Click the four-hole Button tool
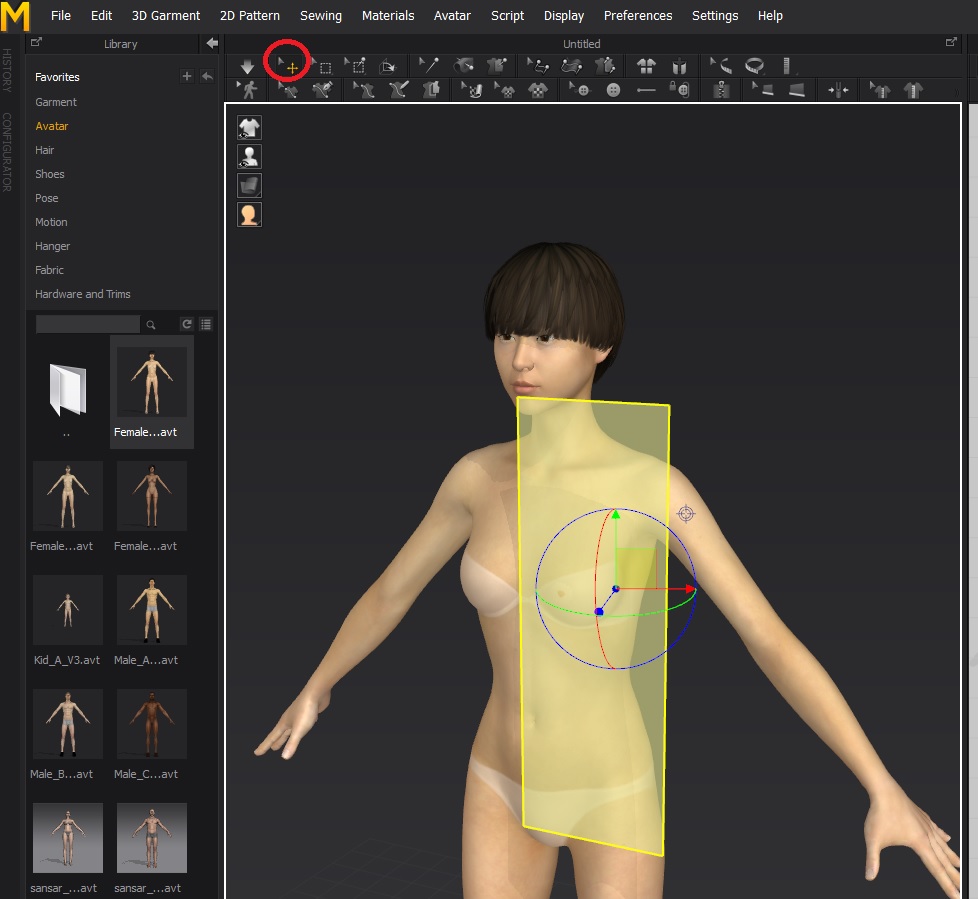Viewport: 978px width, 899px height. pos(613,90)
